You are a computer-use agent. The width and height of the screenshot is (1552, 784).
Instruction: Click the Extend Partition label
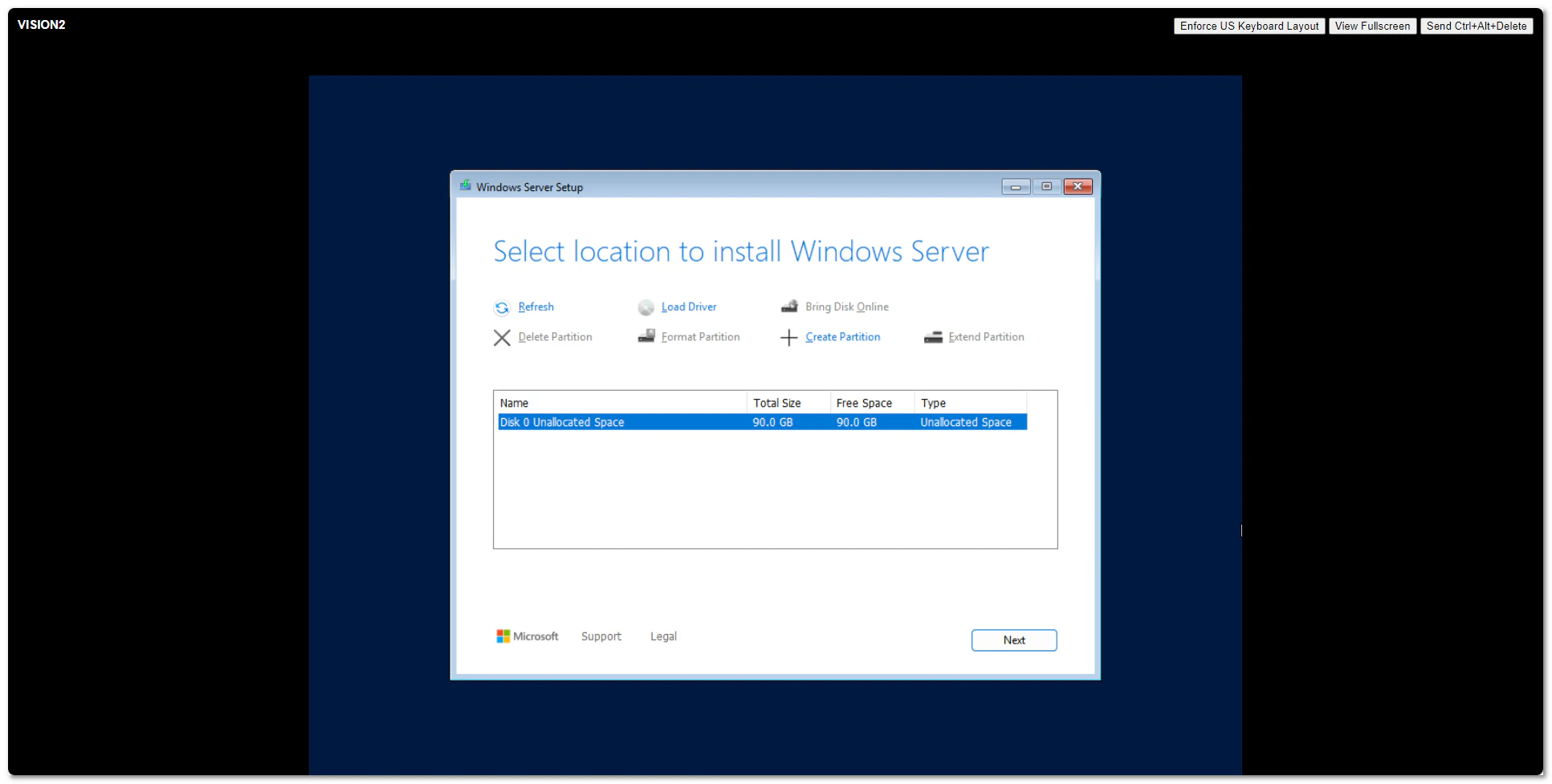pos(987,337)
